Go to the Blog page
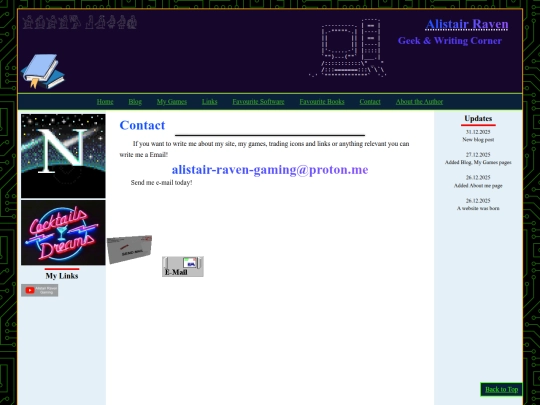The height and width of the screenshot is (405, 540). (135, 102)
